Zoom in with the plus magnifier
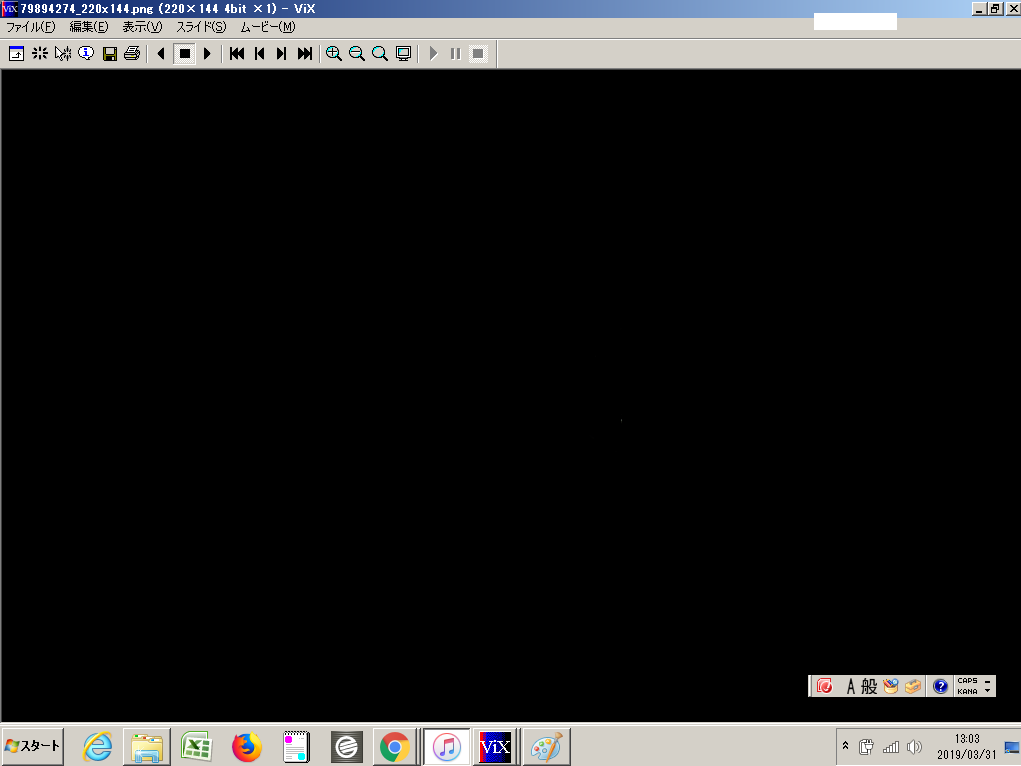 pyautogui.click(x=333, y=53)
